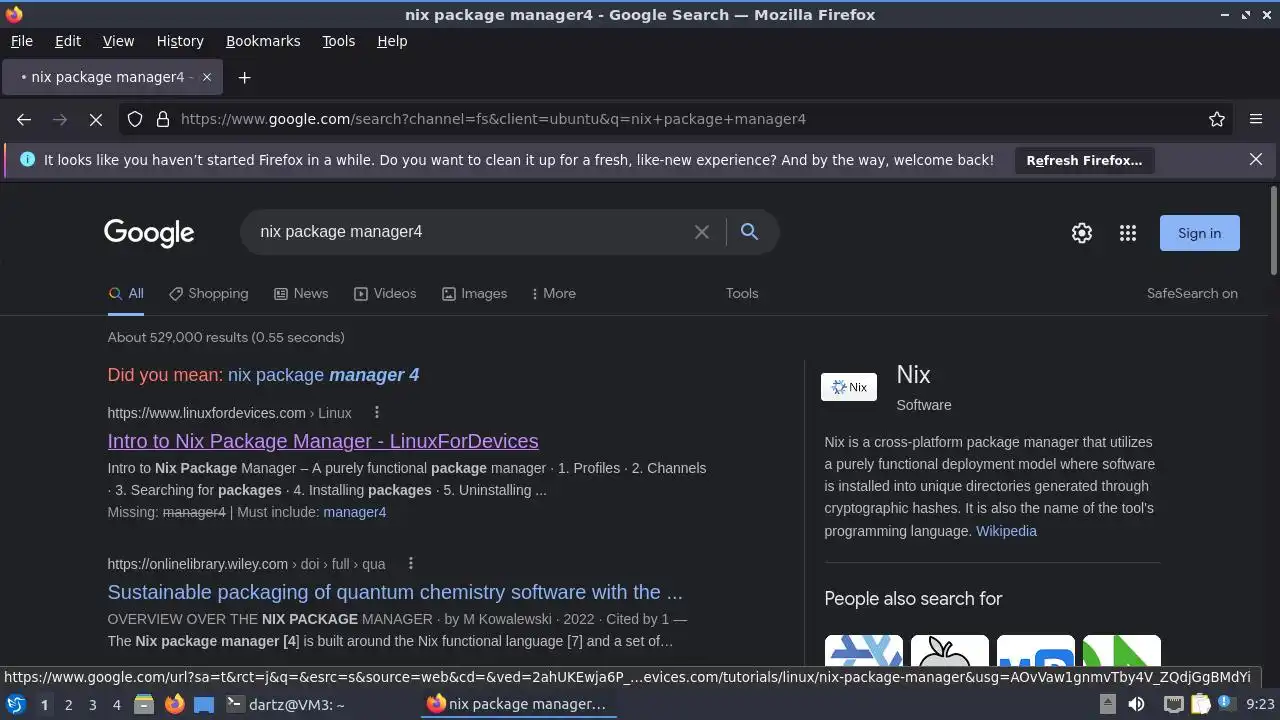The height and width of the screenshot is (720, 1280).
Task: Open the clipboard tray icon
Action: 1201,704
